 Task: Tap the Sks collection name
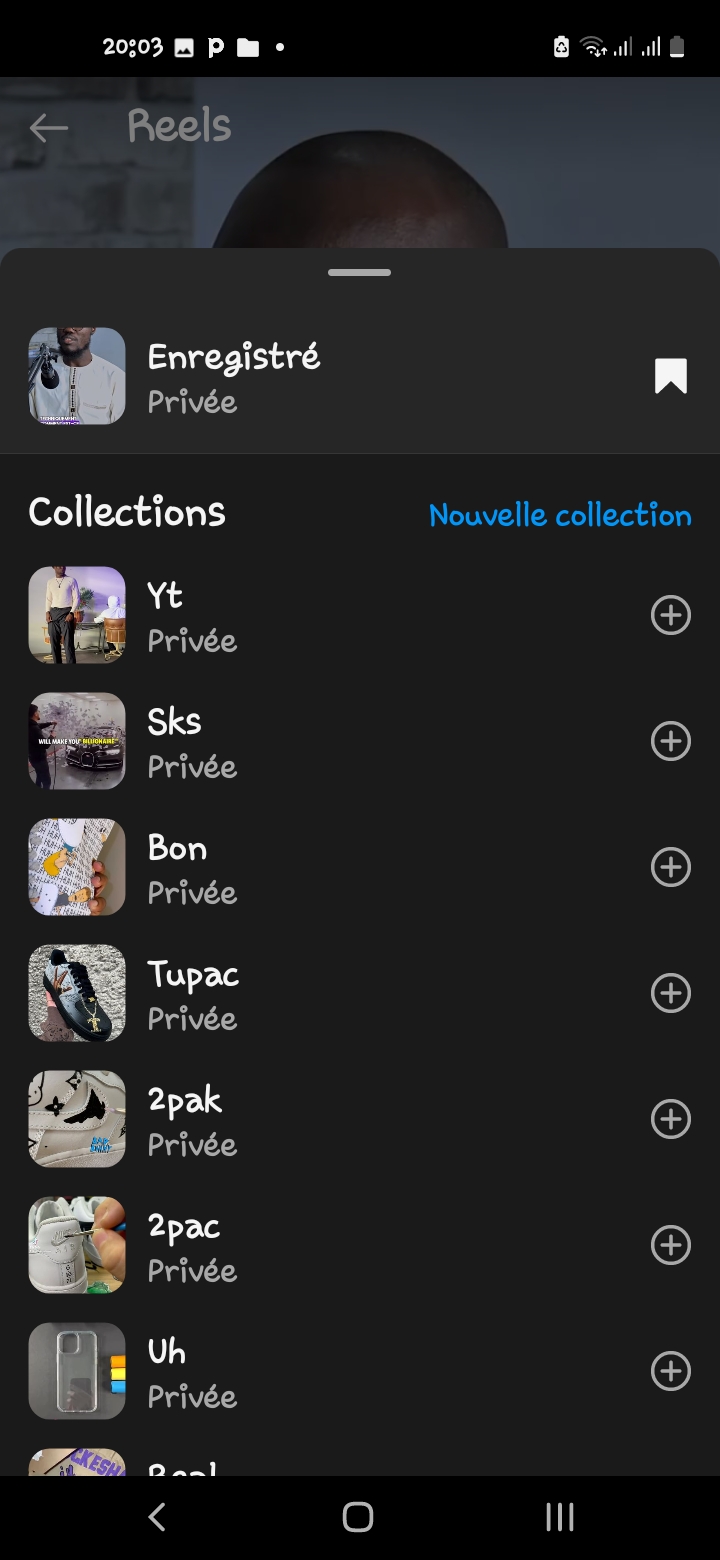pyautogui.click(x=175, y=722)
